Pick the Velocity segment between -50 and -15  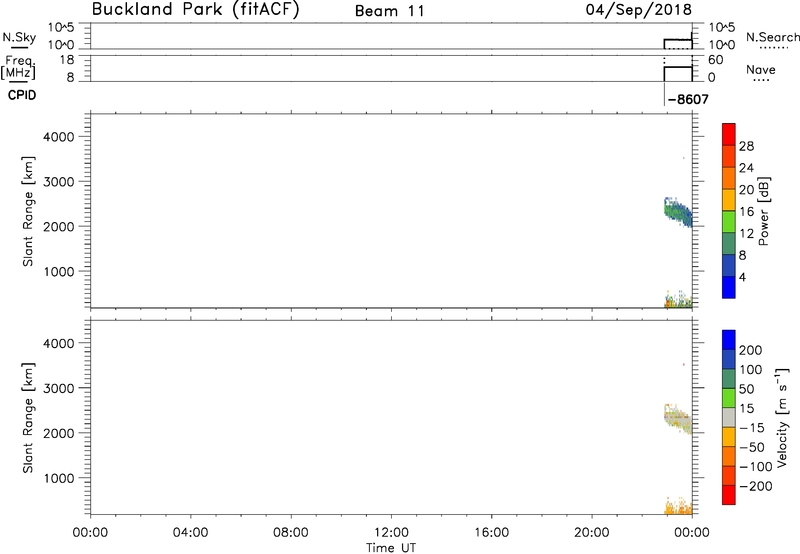pos(729,437)
